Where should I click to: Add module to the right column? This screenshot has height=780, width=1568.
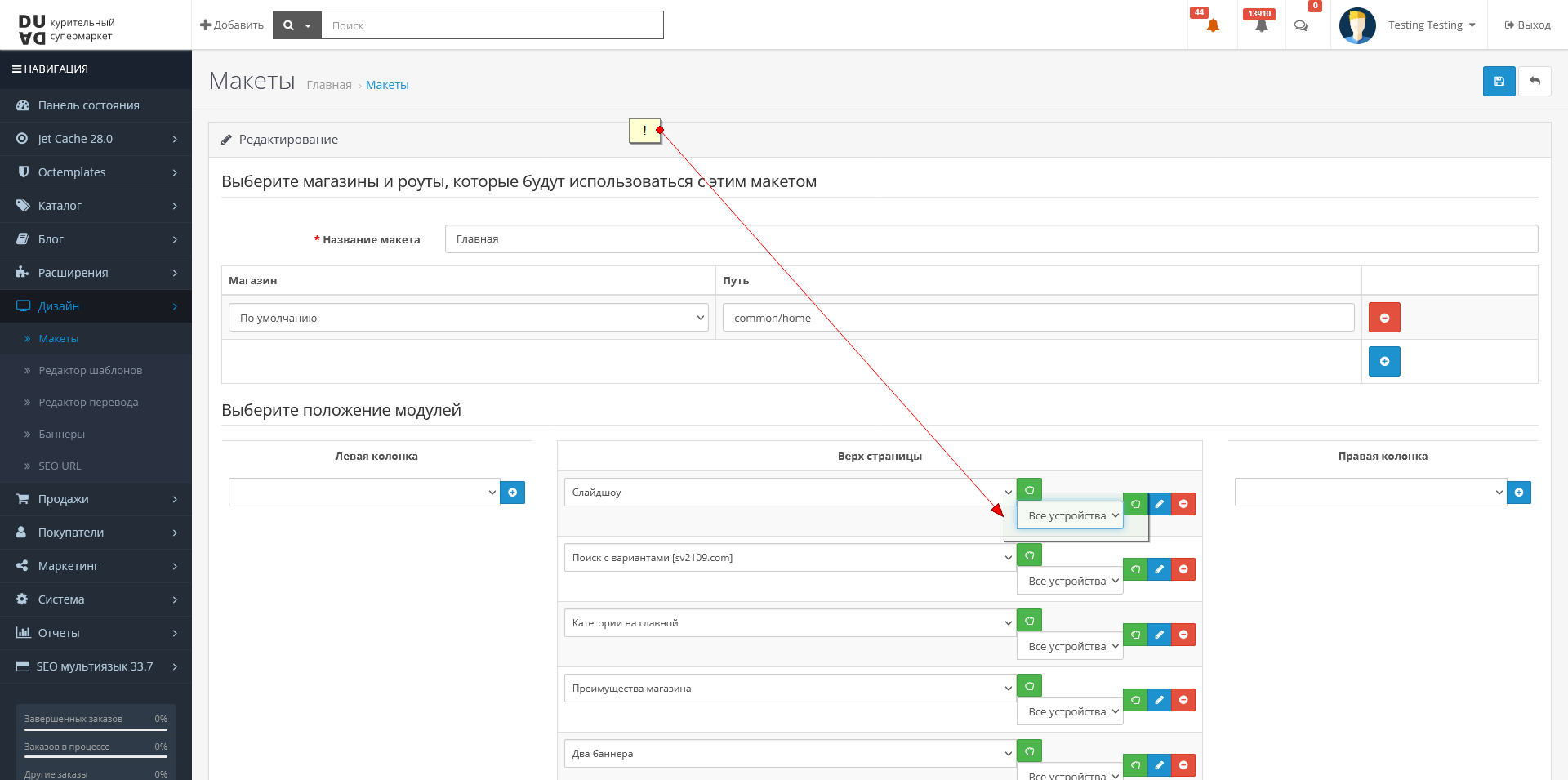point(1518,493)
